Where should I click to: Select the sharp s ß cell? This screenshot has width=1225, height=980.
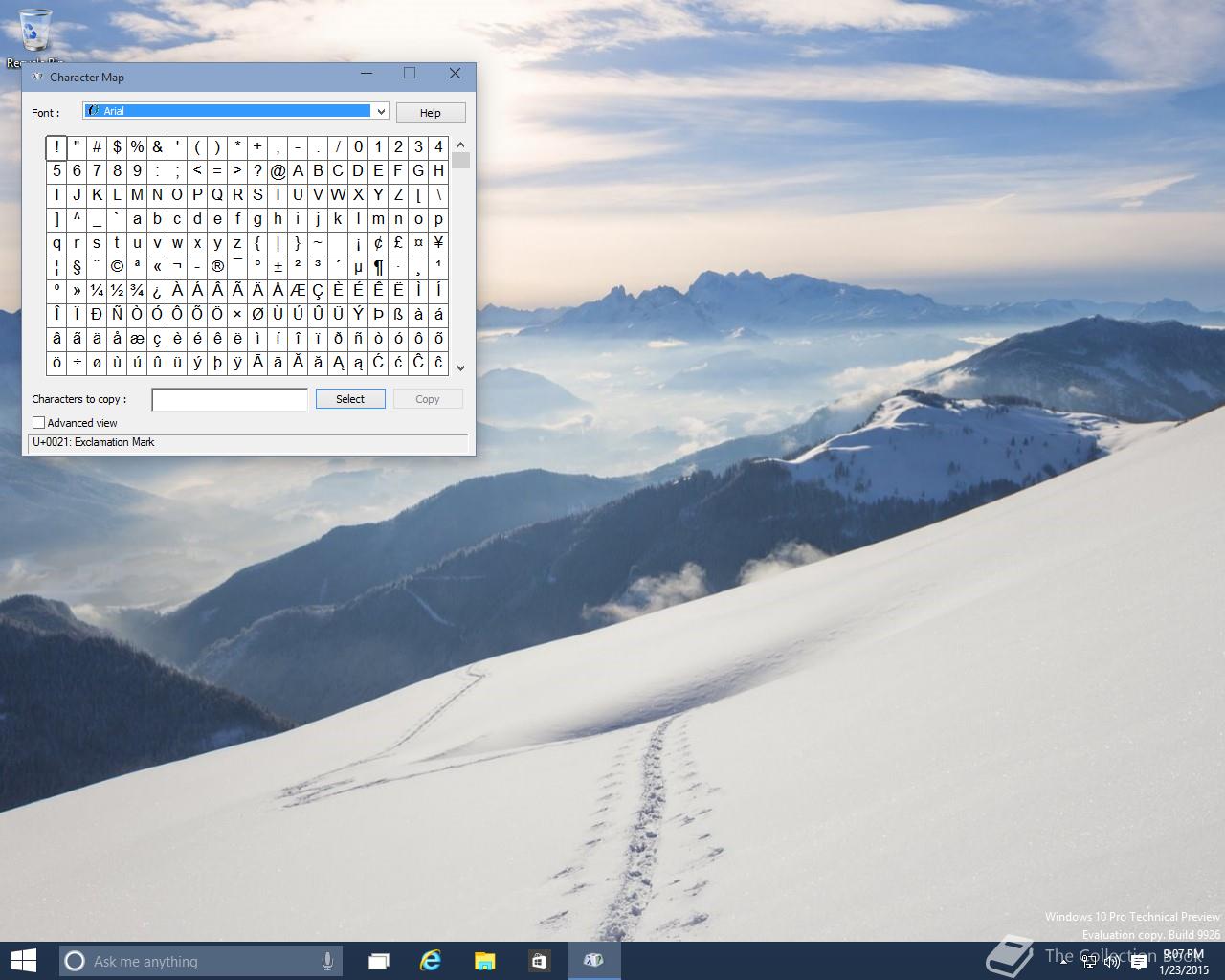(398, 314)
